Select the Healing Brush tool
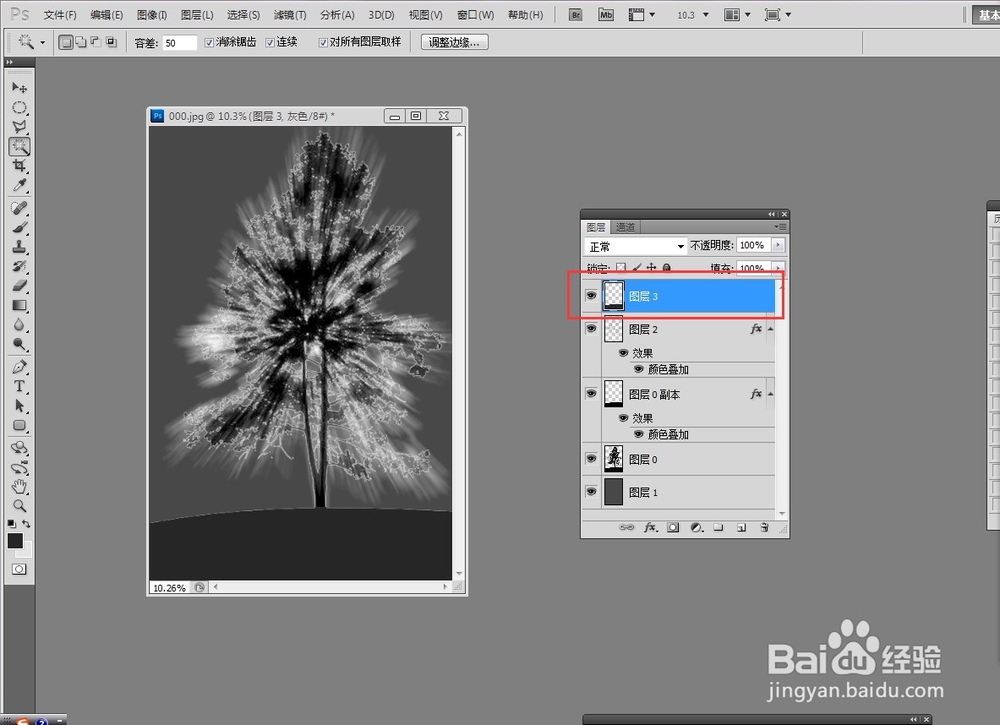 tap(19, 208)
